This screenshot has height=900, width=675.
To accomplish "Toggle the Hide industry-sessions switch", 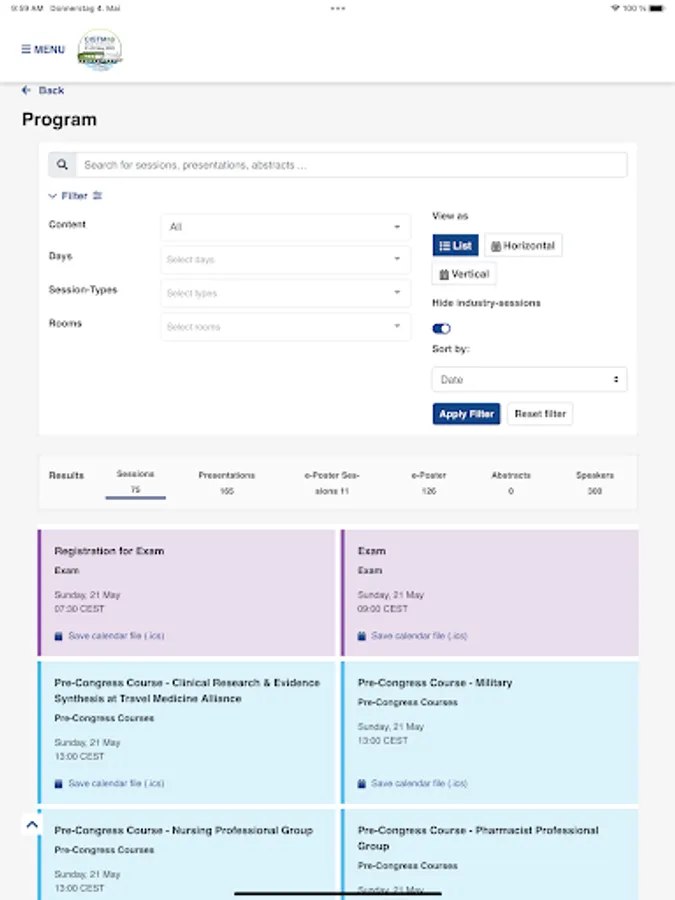I will pyautogui.click(x=442, y=328).
